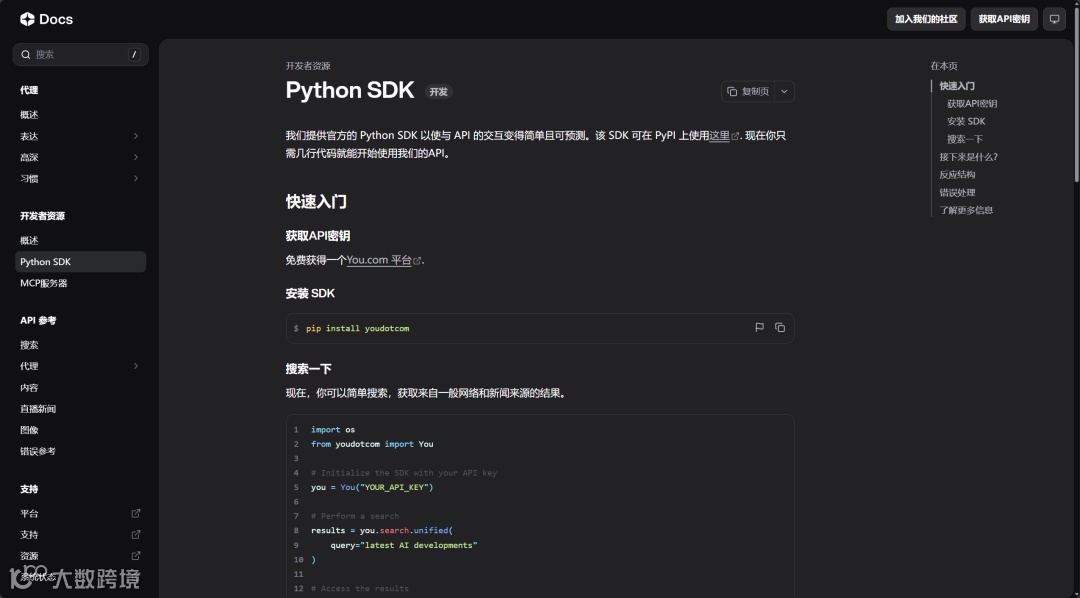
Task: Click the 开发 badge beside title
Action: 438,92
